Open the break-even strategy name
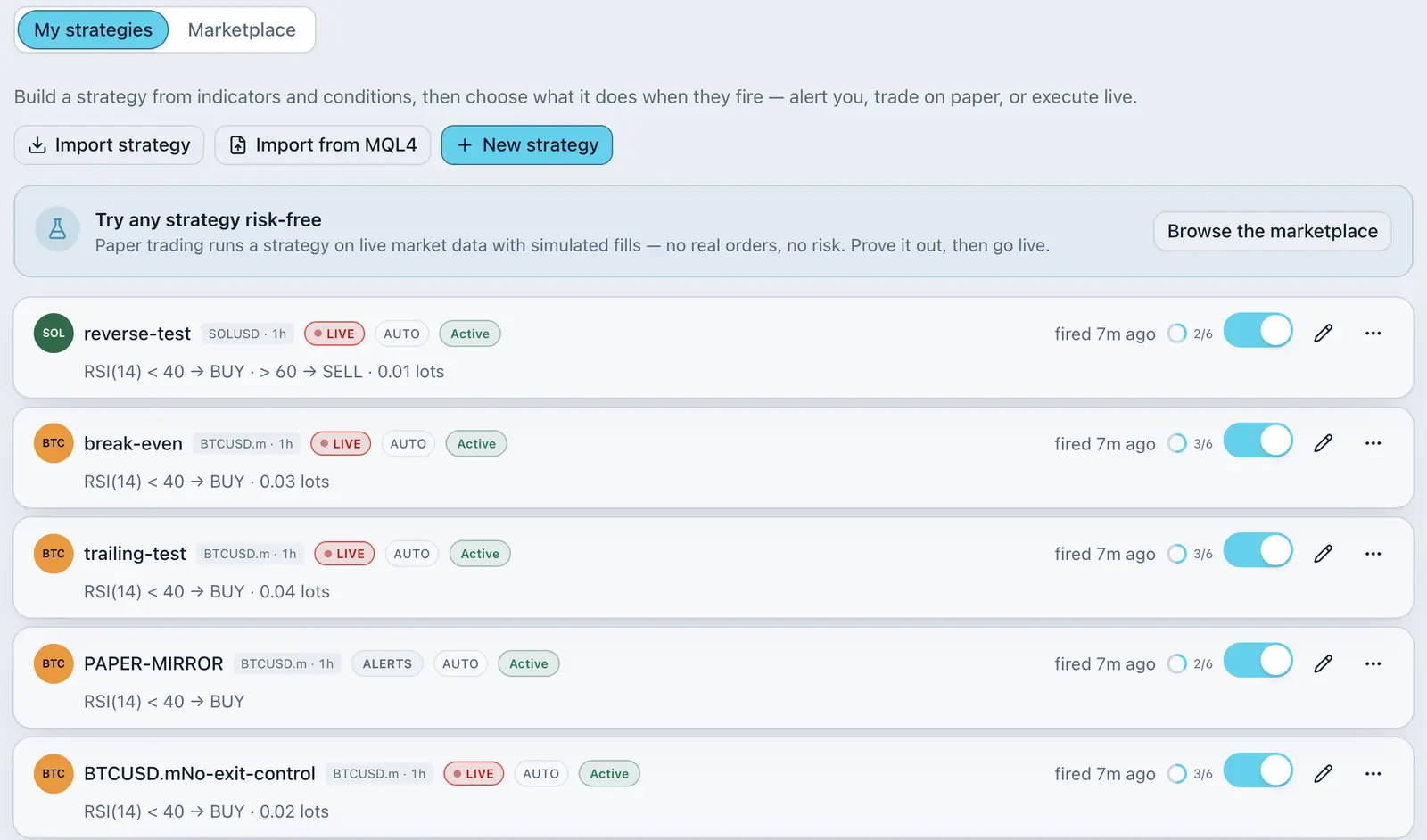Viewport: 1427px width, 840px height. click(x=133, y=443)
